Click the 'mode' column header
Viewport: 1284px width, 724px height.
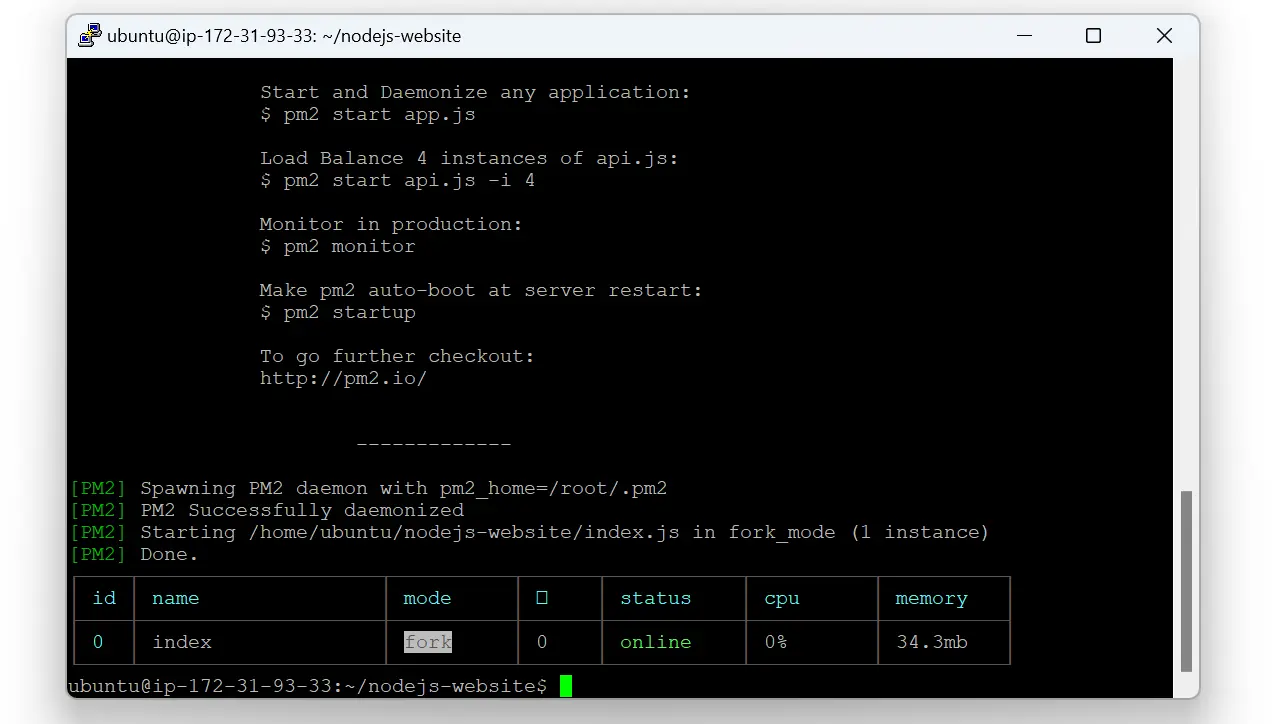tap(427, 598)
